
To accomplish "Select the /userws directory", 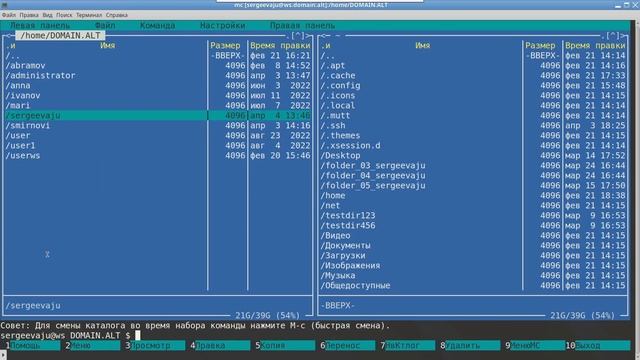I will click(x=23, y=156).
